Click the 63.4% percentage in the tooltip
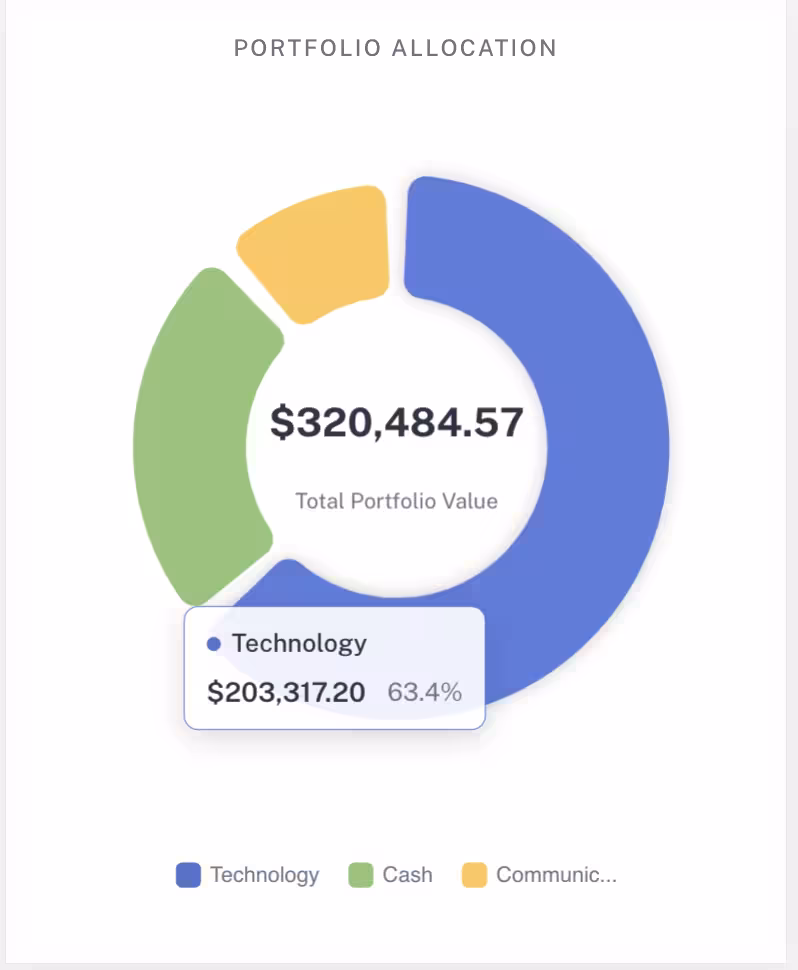The height and width of the screenshot is (970, 798). click(424, 691)
